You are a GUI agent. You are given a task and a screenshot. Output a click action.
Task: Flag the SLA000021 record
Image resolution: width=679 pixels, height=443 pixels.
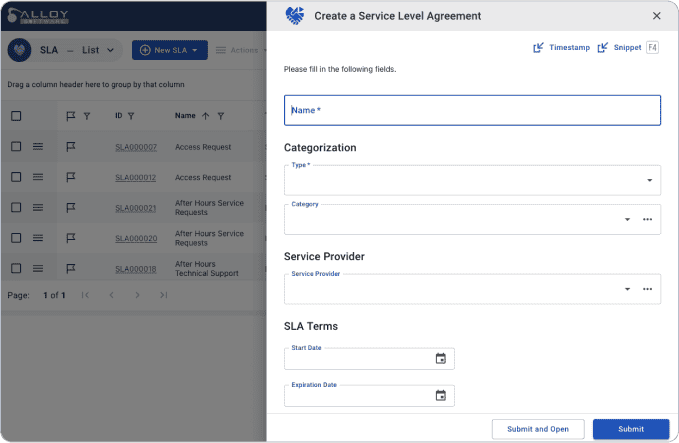point(71,208)
